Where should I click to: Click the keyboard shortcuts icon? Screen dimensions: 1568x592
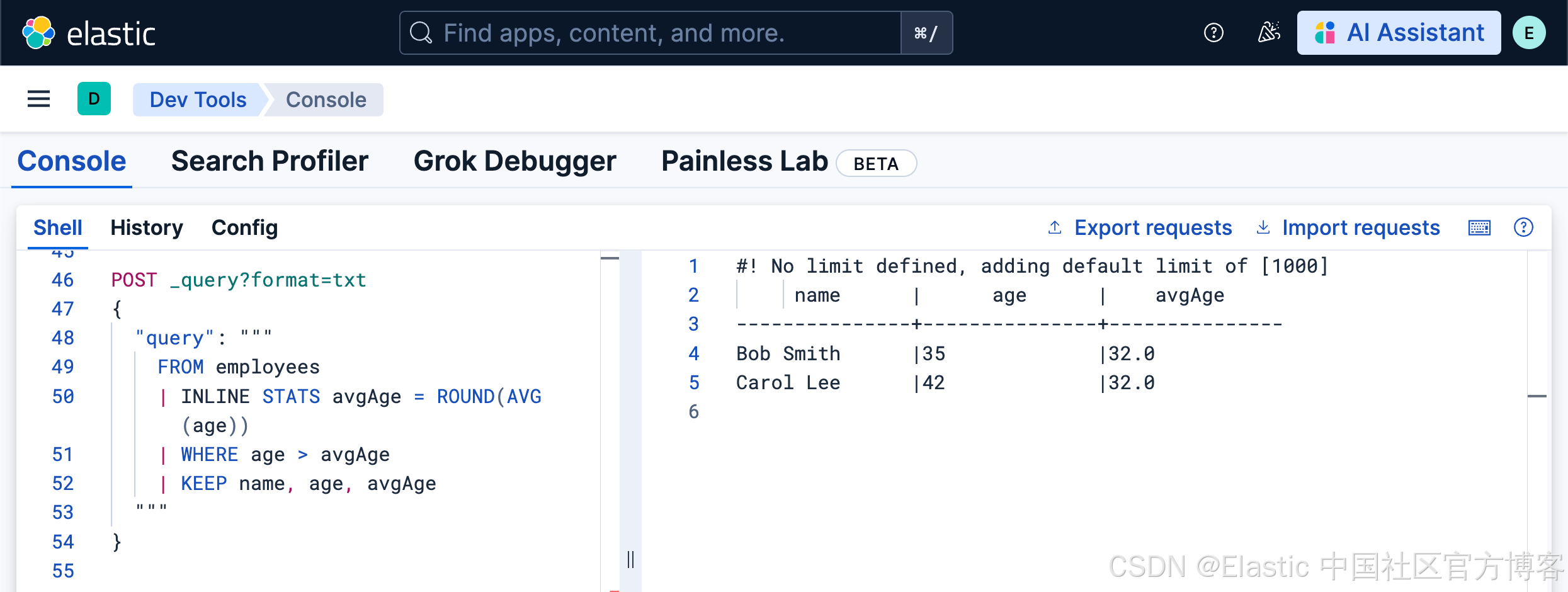[1479, 227]
